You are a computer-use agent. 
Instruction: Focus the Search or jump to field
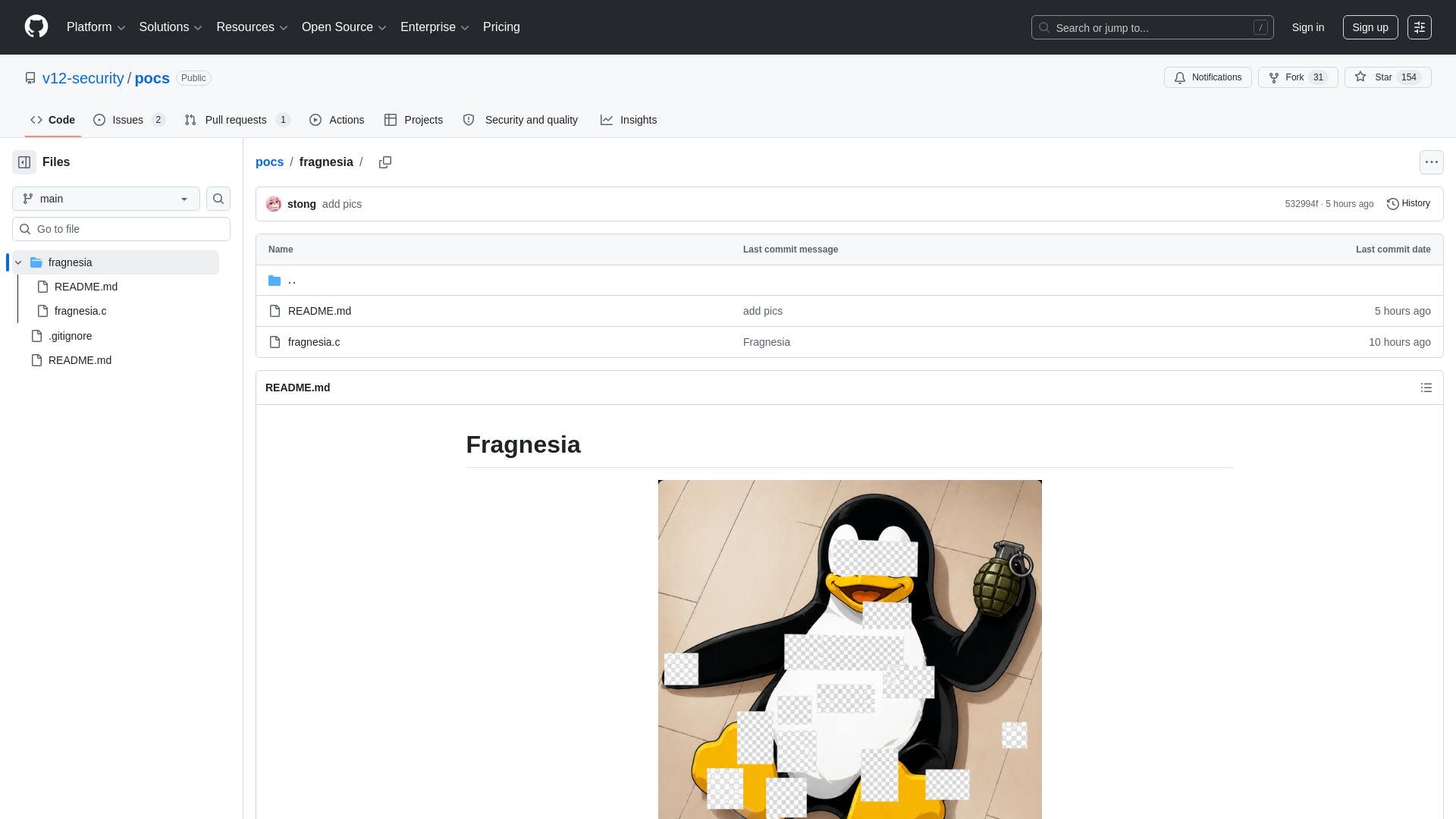coord(1152,27)
